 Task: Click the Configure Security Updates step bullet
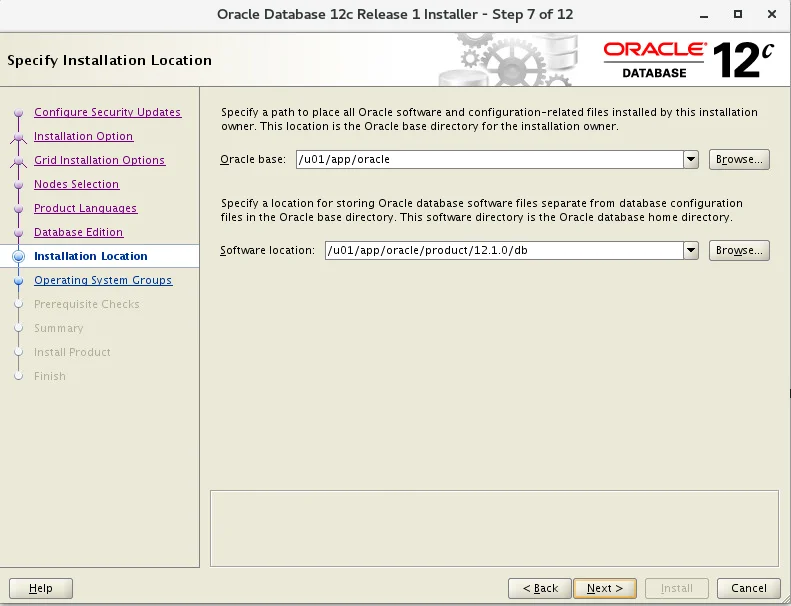[x=19, y=113]
